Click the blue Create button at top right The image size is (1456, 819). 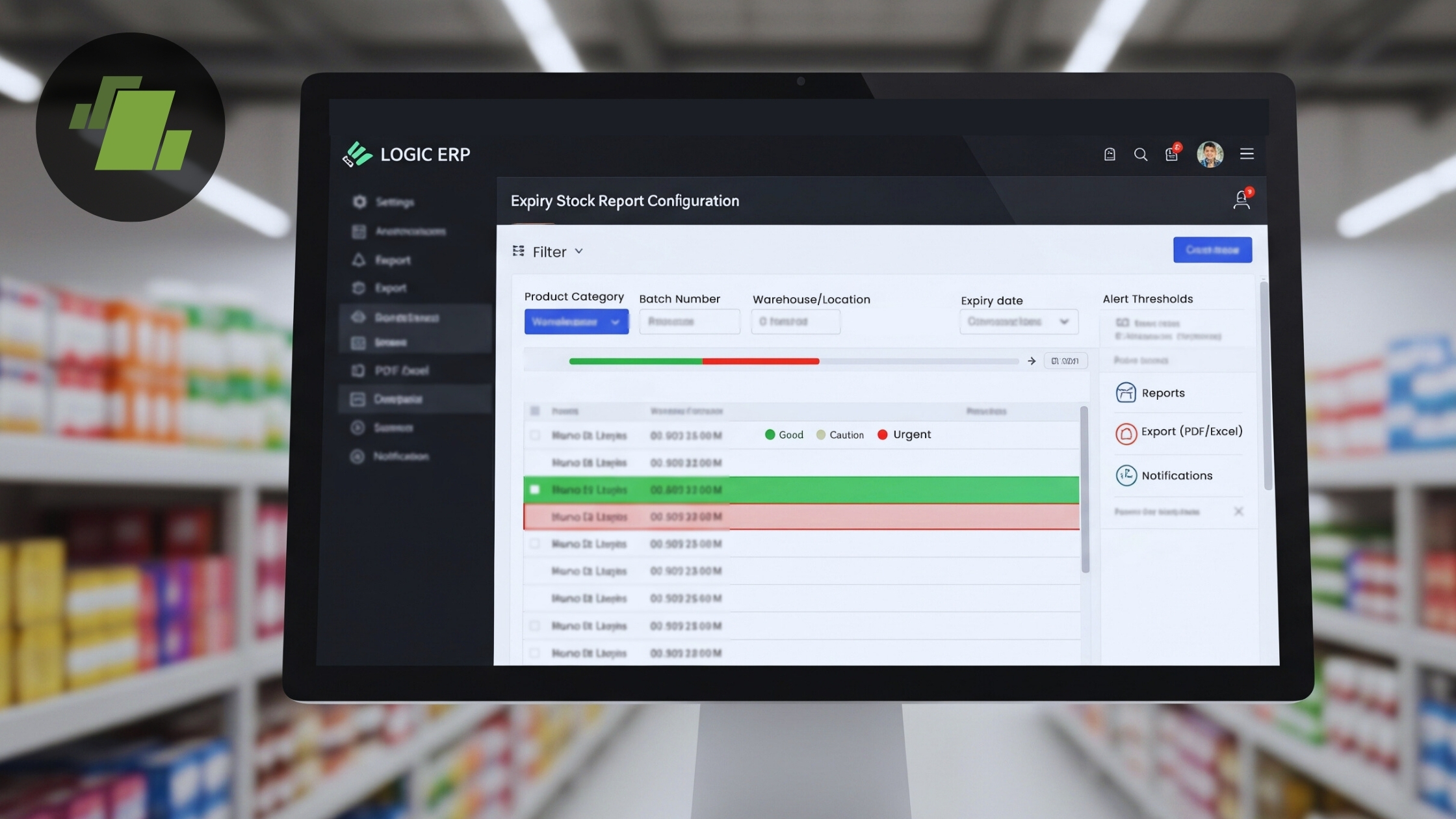pos(1212,250)
